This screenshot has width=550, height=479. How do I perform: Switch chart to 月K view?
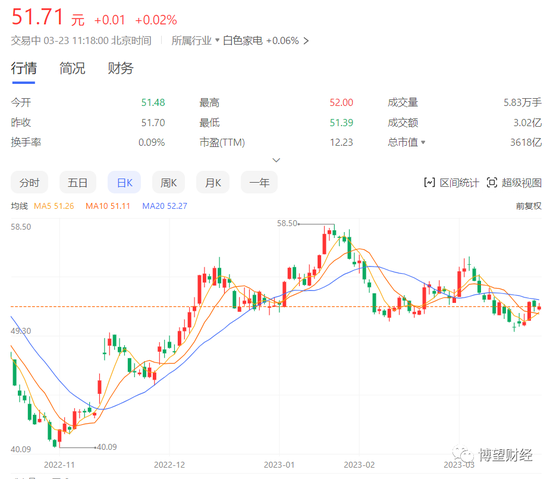pos(213,182)
